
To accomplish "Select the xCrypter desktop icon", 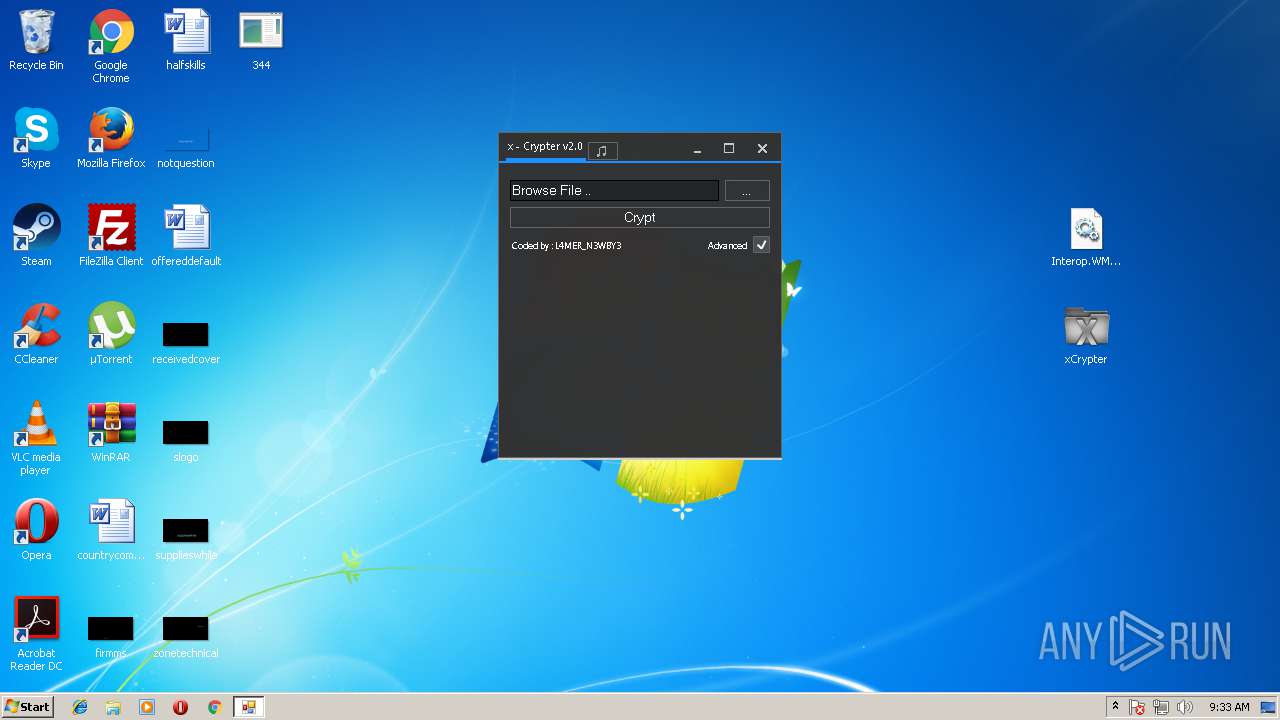I will click(1086, 335).
